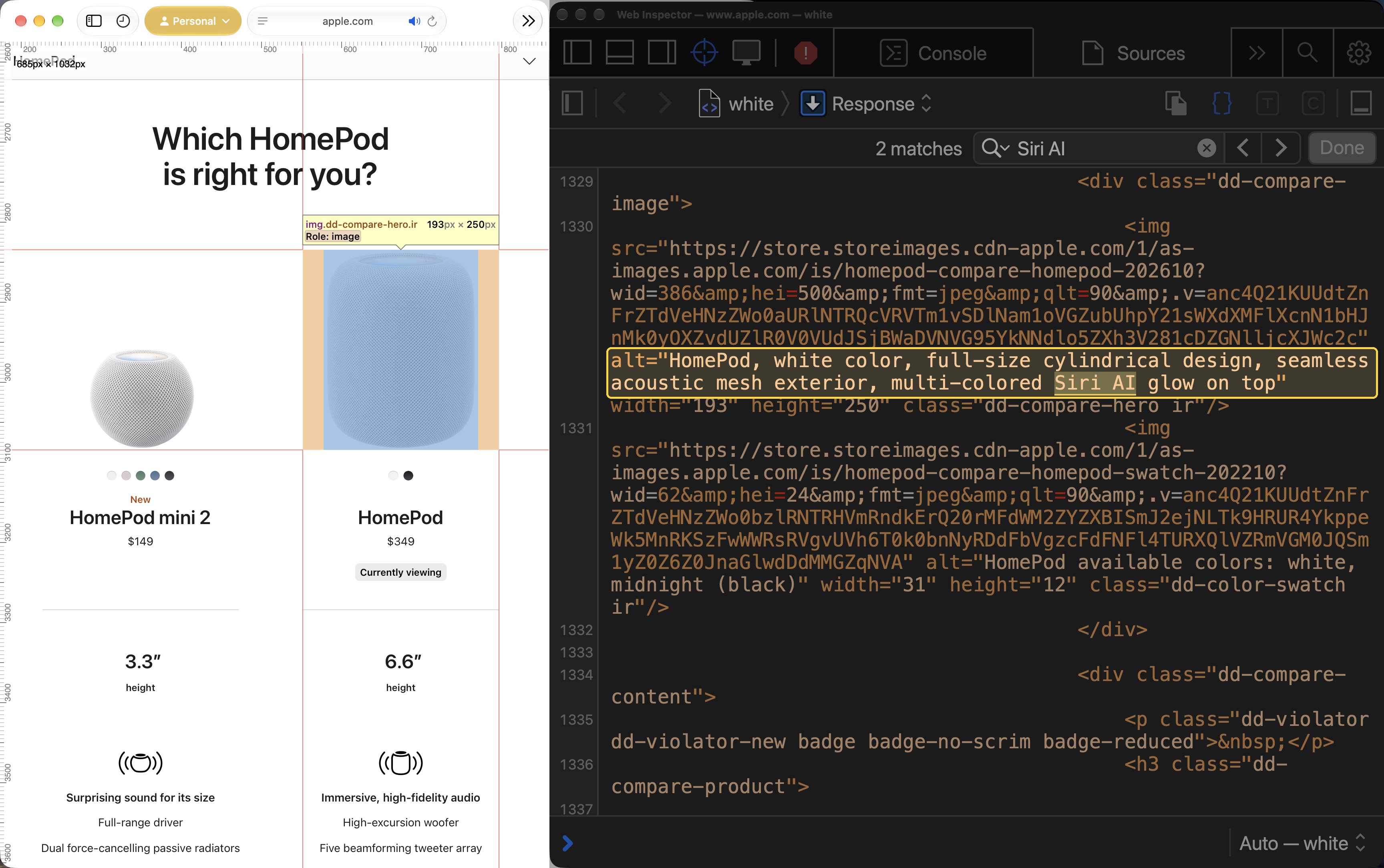
Task: Click Done to close find bar
Action: (1342, 148)
